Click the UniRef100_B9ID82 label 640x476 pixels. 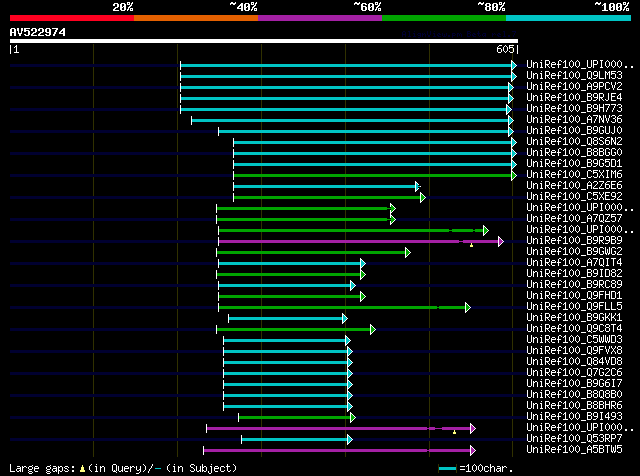point(574,274)
